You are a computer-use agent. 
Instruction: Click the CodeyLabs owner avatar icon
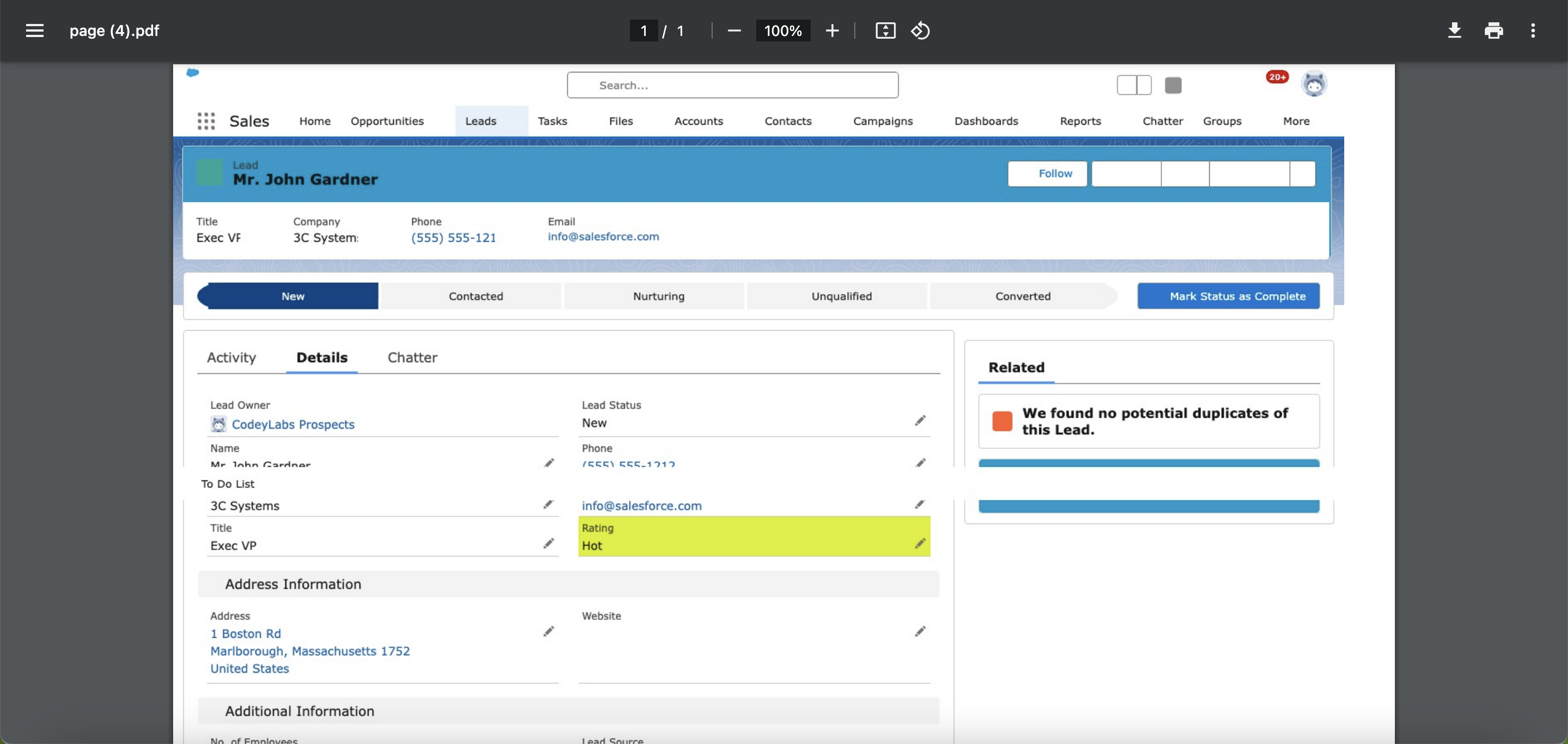point(218,424)
